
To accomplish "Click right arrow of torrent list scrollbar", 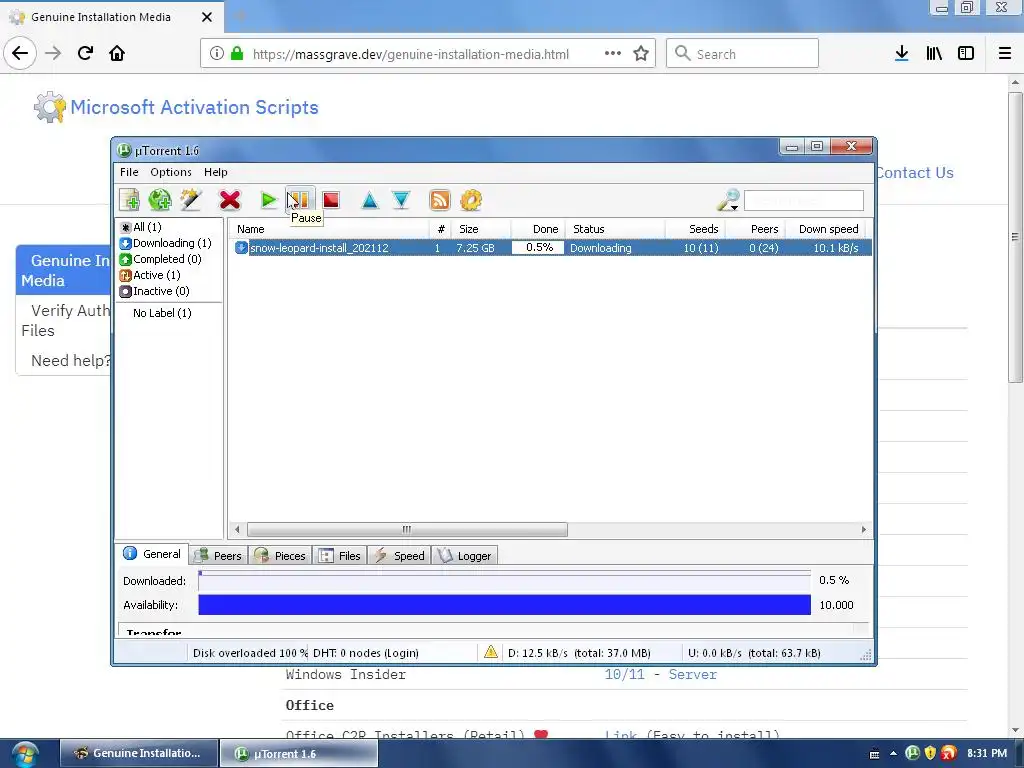I will click(864, 529).
